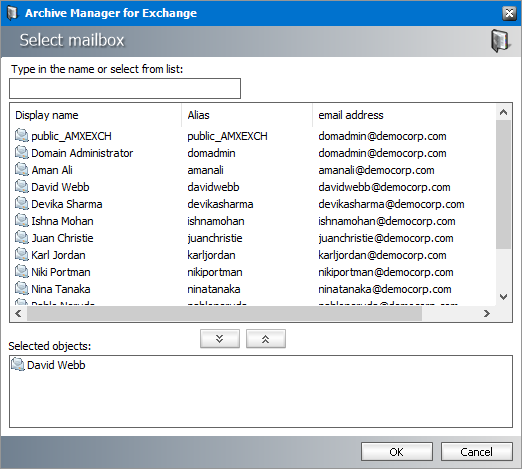This screenshot has width=522, height=469.
Task: Click Karl Jordan's mailbox icon
Action: (x=22, y=254)
